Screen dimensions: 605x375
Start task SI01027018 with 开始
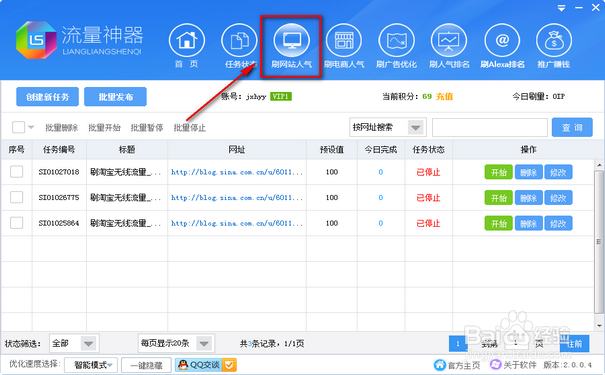coord(499,172)
